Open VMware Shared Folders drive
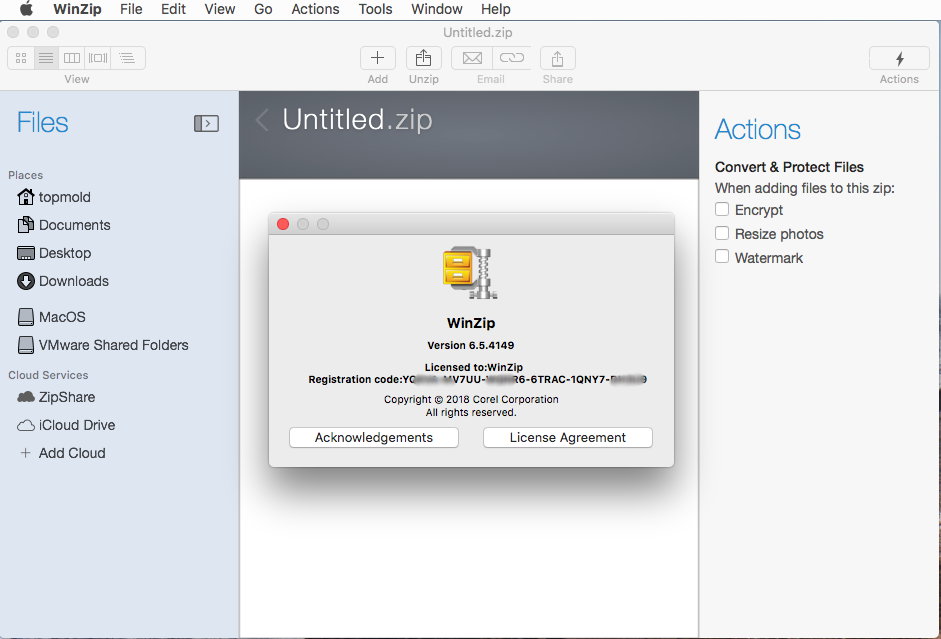Screen dimensions: 941x639 pyautogui.click(x=103, y=345)
